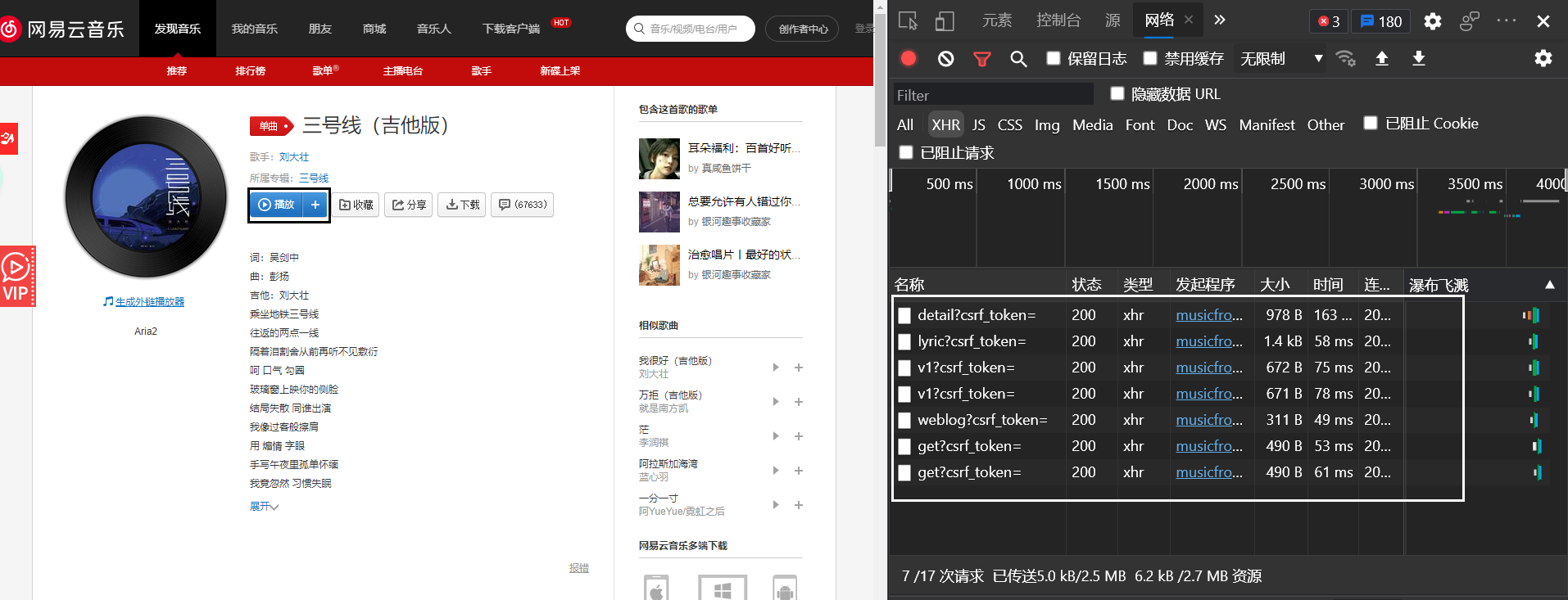Open the DevTools feedback people icon
Viewport: 1568px width, 600px height.
1470,20
